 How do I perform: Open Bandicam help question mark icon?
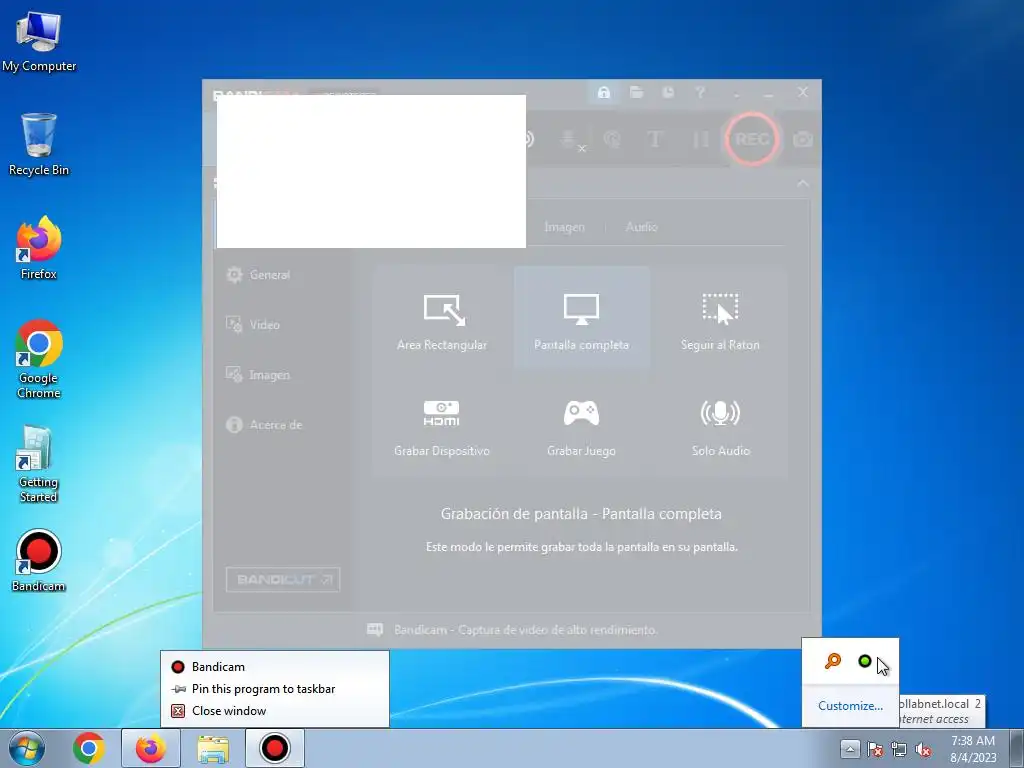pos(700,93)
